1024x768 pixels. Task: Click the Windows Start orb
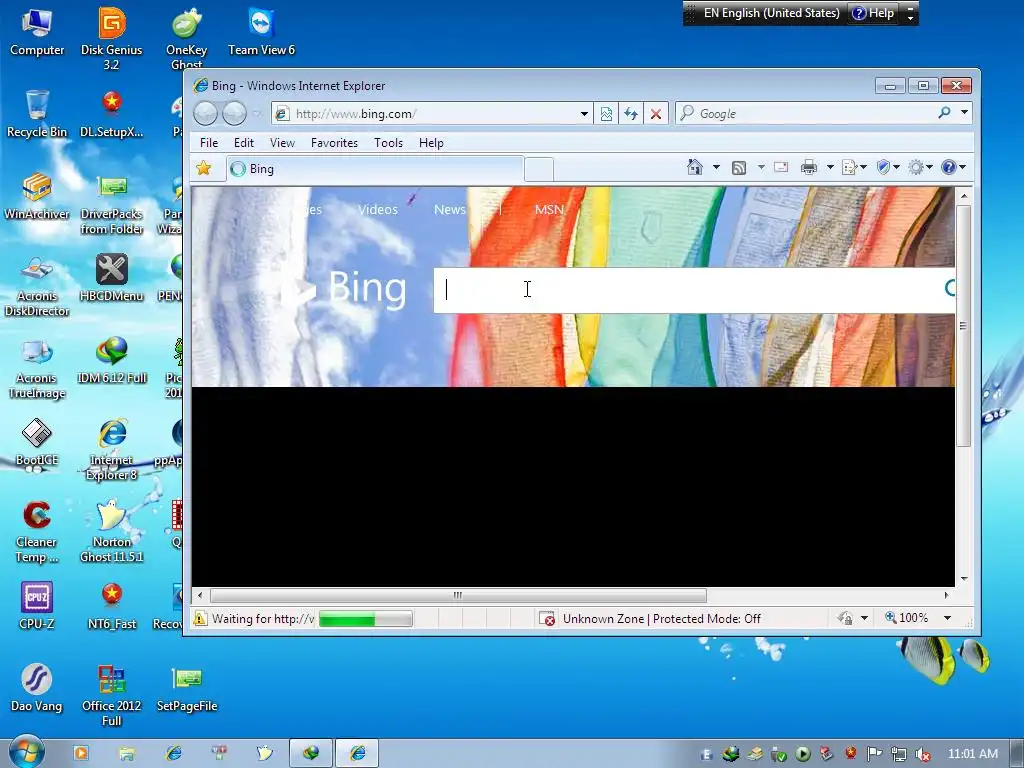pyautogui.click(x=25, y=752)
